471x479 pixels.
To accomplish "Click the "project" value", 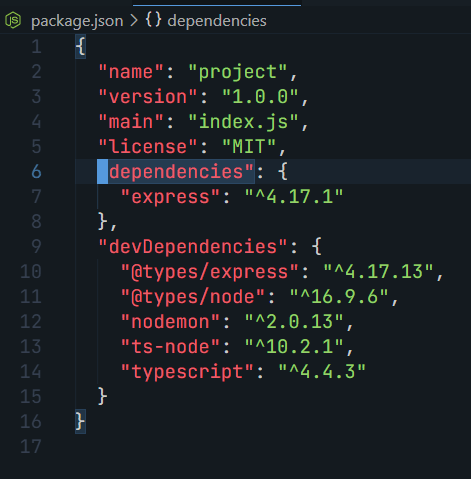I will tap(238, 72).
